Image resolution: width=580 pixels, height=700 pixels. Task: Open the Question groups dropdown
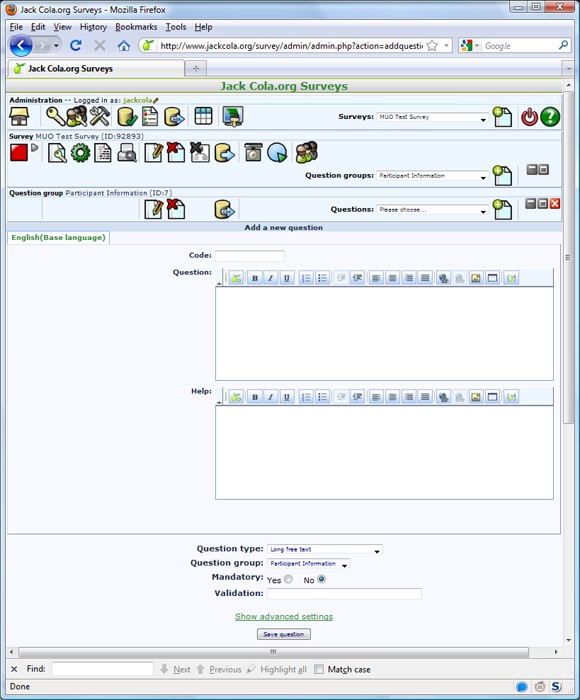tap(432, 176)
